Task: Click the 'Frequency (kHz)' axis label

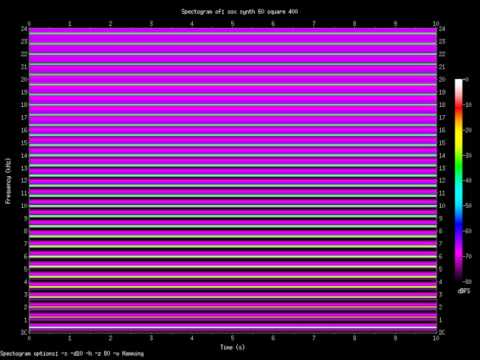Action: pyautogui.click(x=8, y=181)
